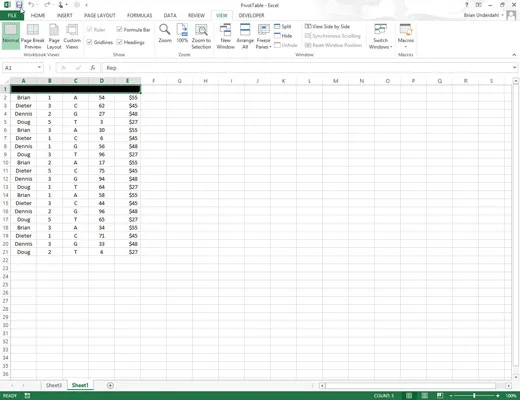Open the Zoom magnifier dialog

click(x=165, y=33)
